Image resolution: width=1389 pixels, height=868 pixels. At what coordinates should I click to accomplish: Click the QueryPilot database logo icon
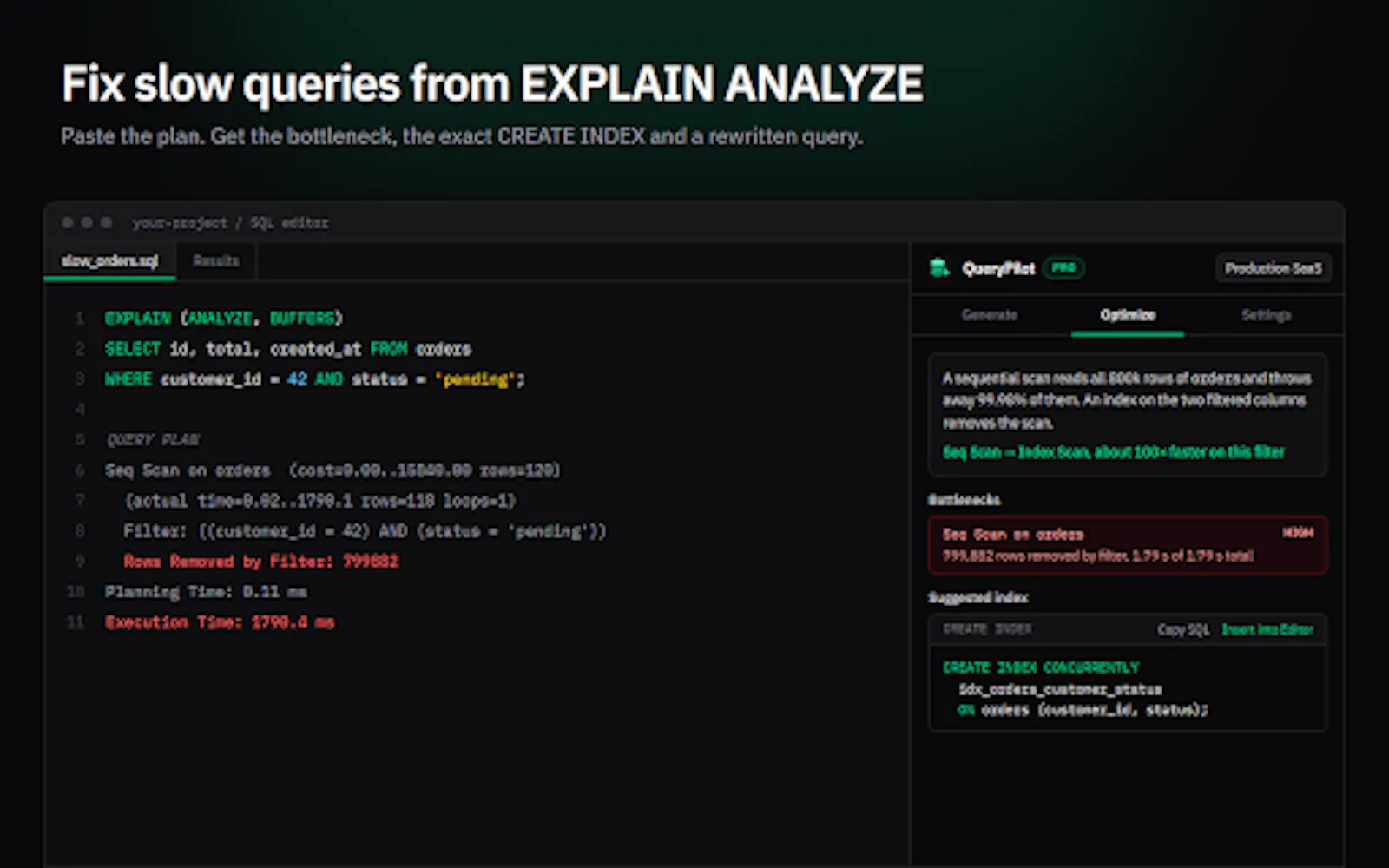point(939,268)
